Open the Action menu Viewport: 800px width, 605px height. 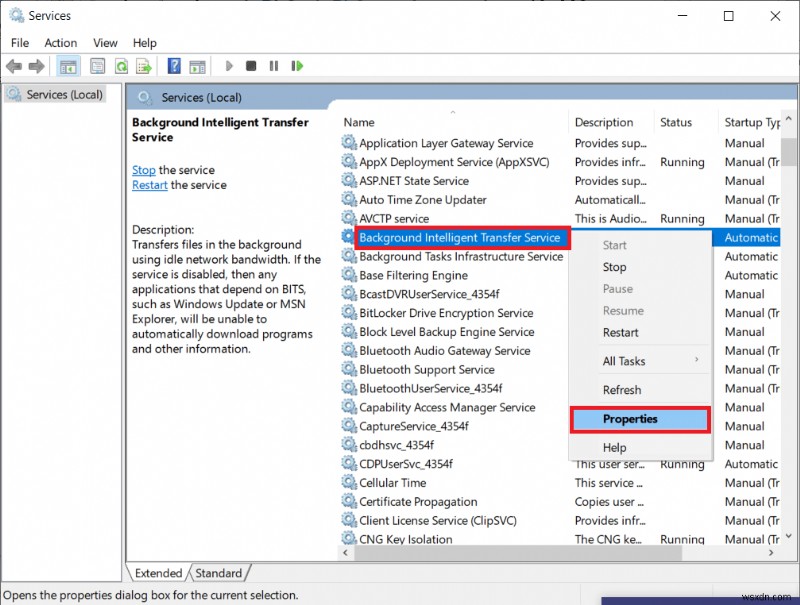(61, 43)
